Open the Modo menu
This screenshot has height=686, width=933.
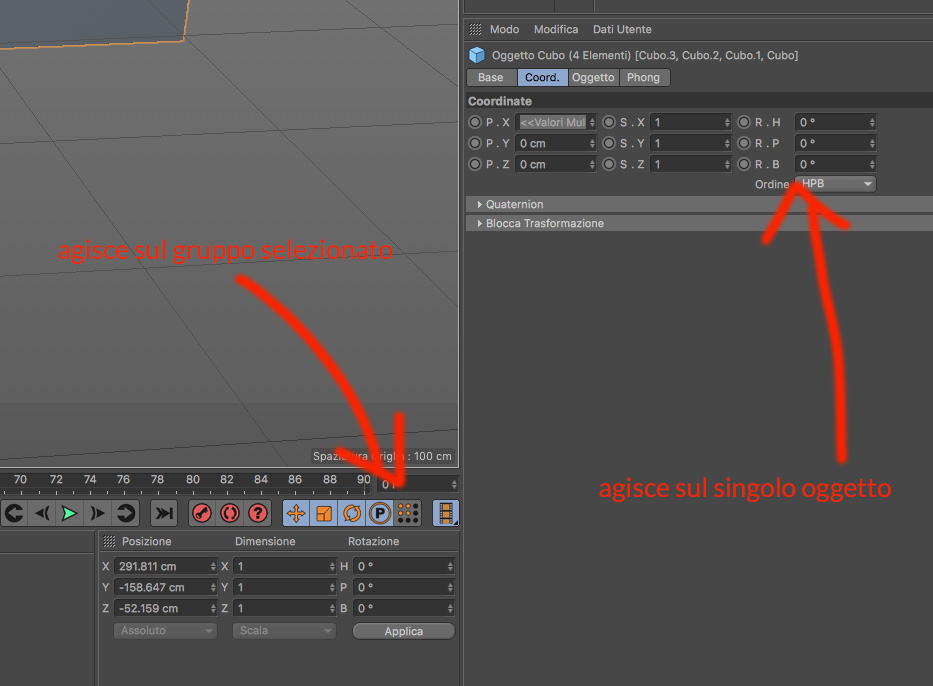pos(505,29)
